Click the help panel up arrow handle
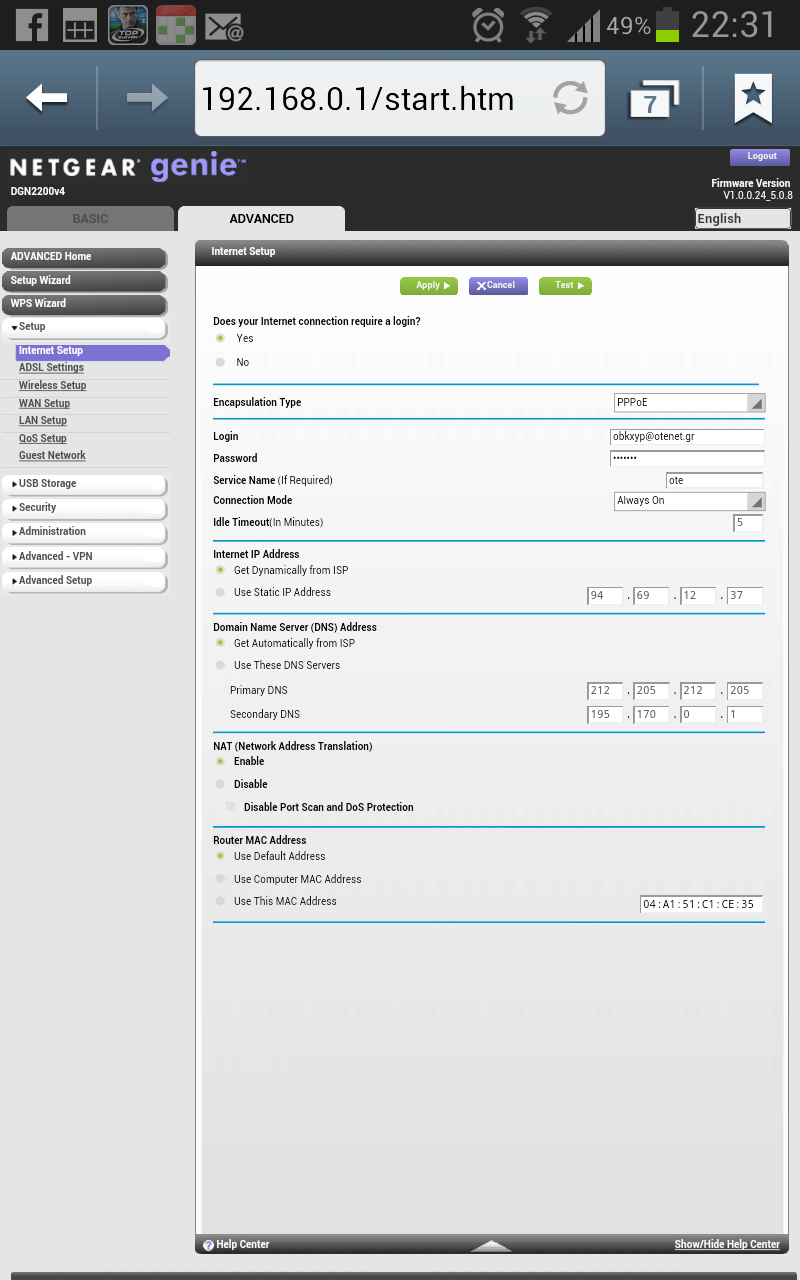Viewport: 800px width, 1280px height. pos(491,1245)
